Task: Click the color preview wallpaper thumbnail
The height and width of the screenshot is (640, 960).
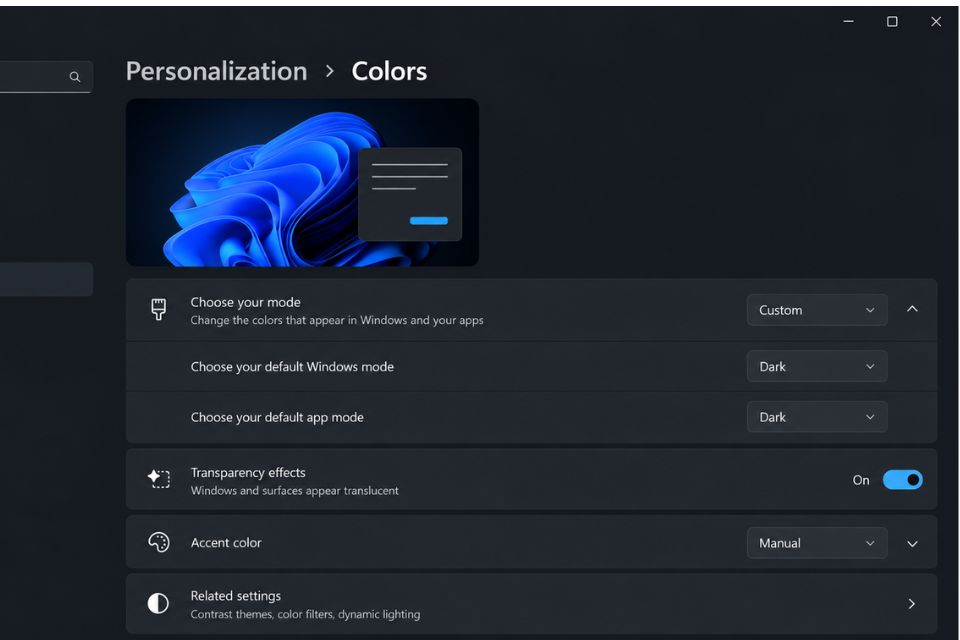Action: pos(302,183)
